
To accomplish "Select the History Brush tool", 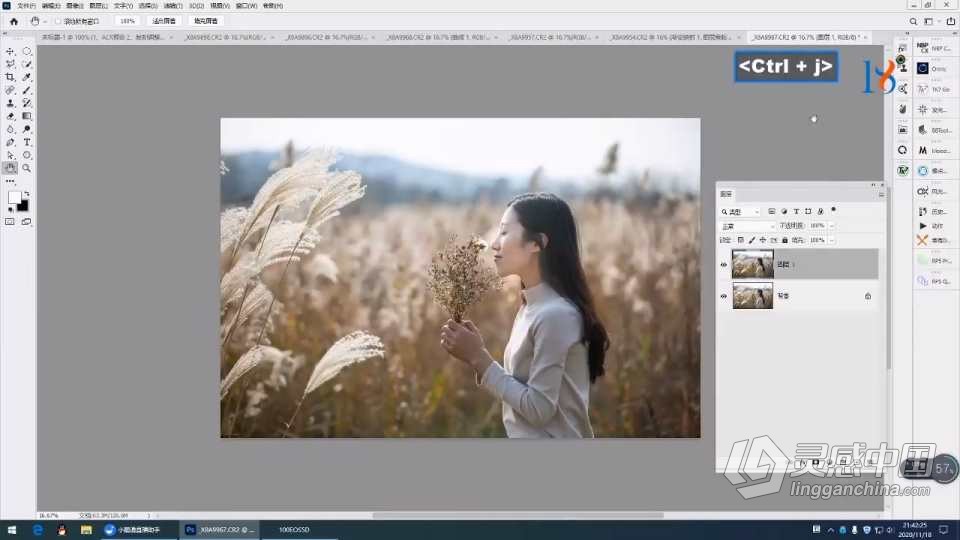I will pyautogui.click(x=27, y=103).
